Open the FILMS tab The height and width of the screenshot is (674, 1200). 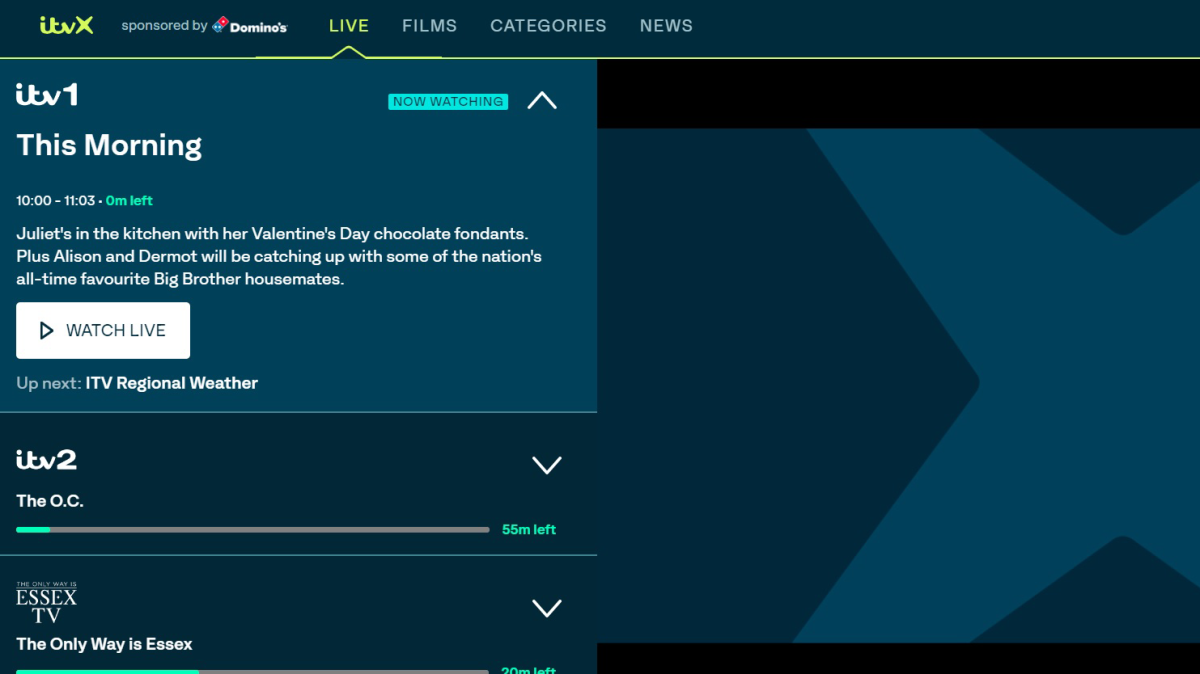[430, 26]
